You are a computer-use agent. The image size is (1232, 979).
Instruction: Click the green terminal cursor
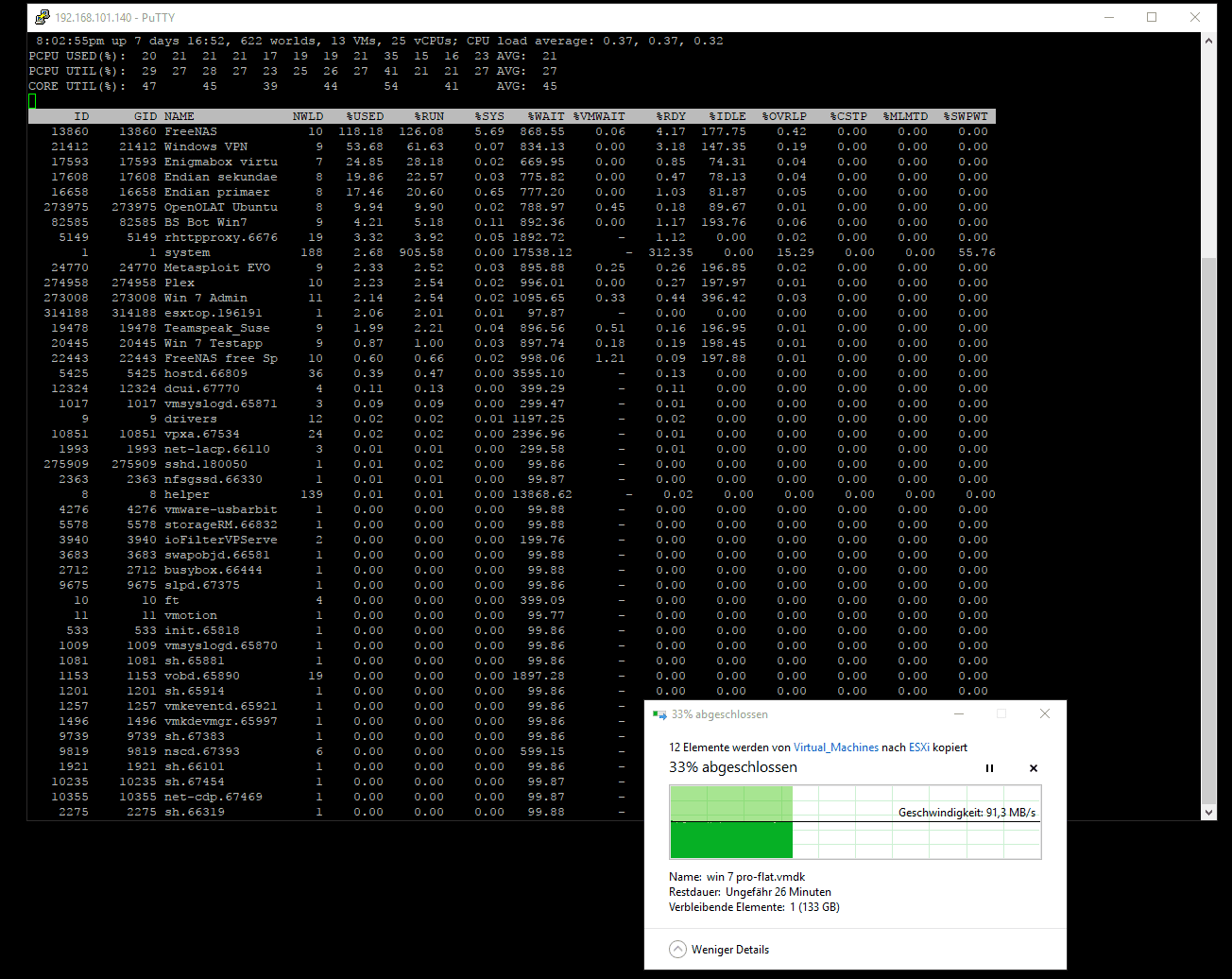coord(32,101)
